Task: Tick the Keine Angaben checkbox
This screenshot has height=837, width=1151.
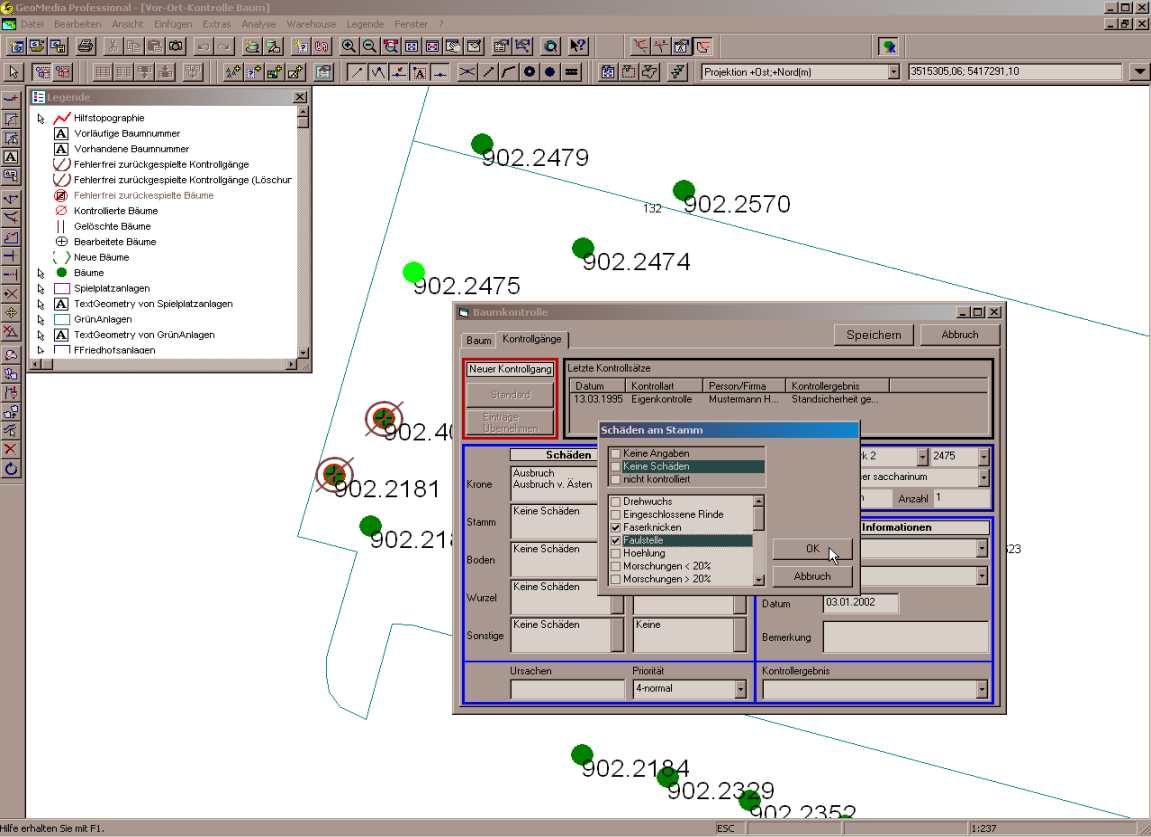Action: pos(616,454)
